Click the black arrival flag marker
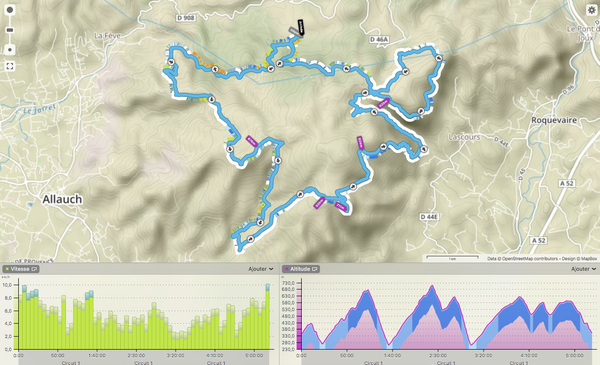The image size is (600, 365). point(301,28)
